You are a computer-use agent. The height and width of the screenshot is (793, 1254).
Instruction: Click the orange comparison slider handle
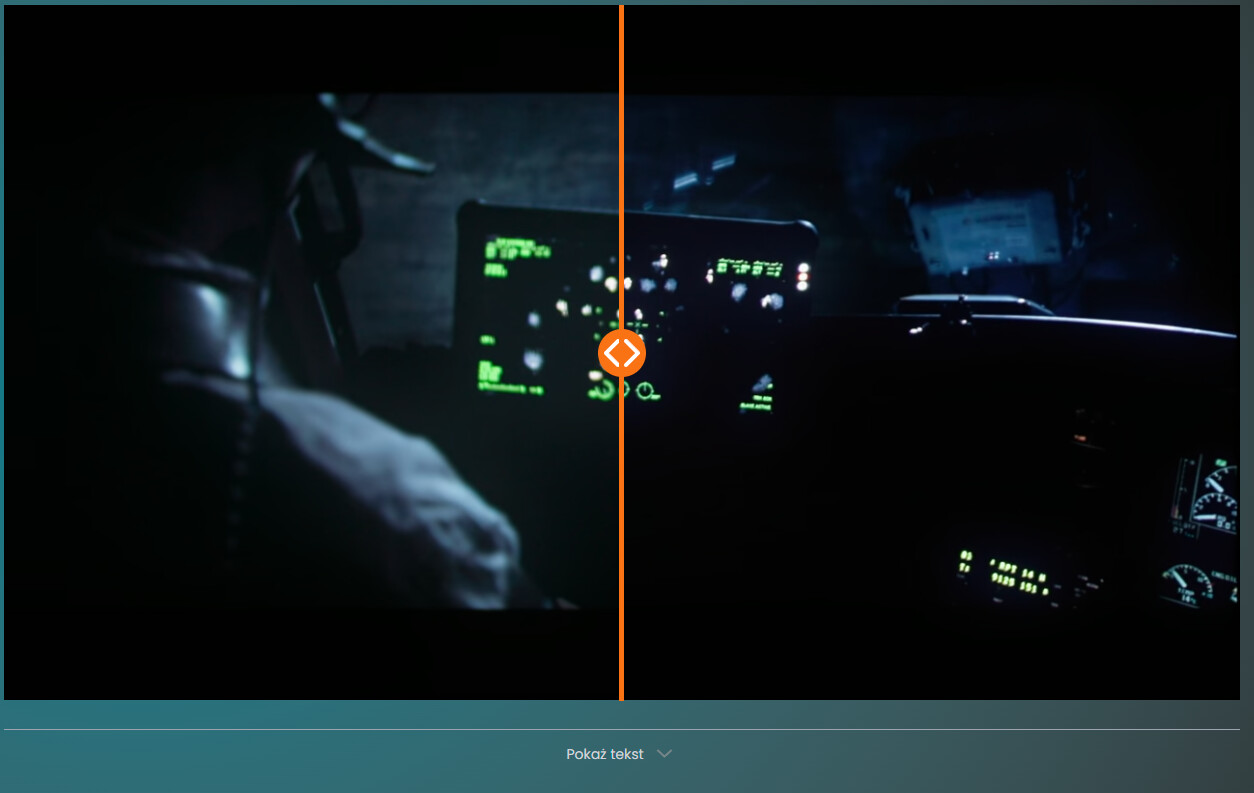pyautogui.click(x=621, y=353)
